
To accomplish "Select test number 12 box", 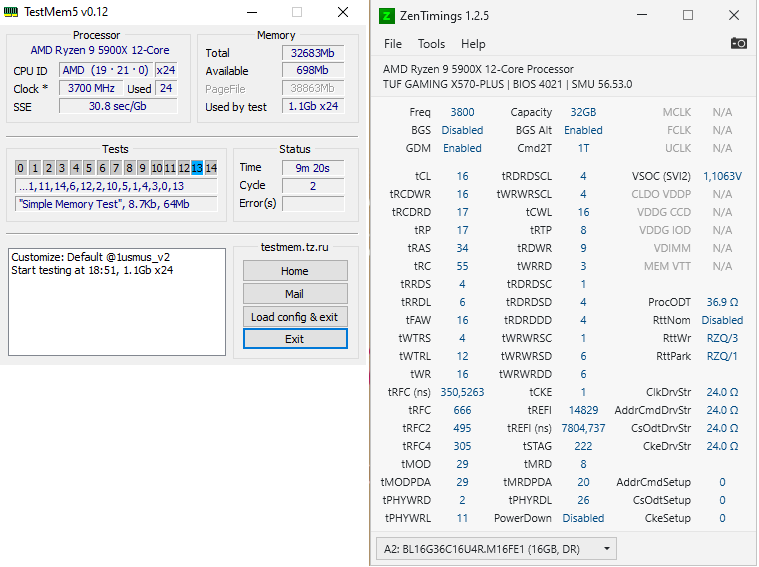I will point(184,168).
